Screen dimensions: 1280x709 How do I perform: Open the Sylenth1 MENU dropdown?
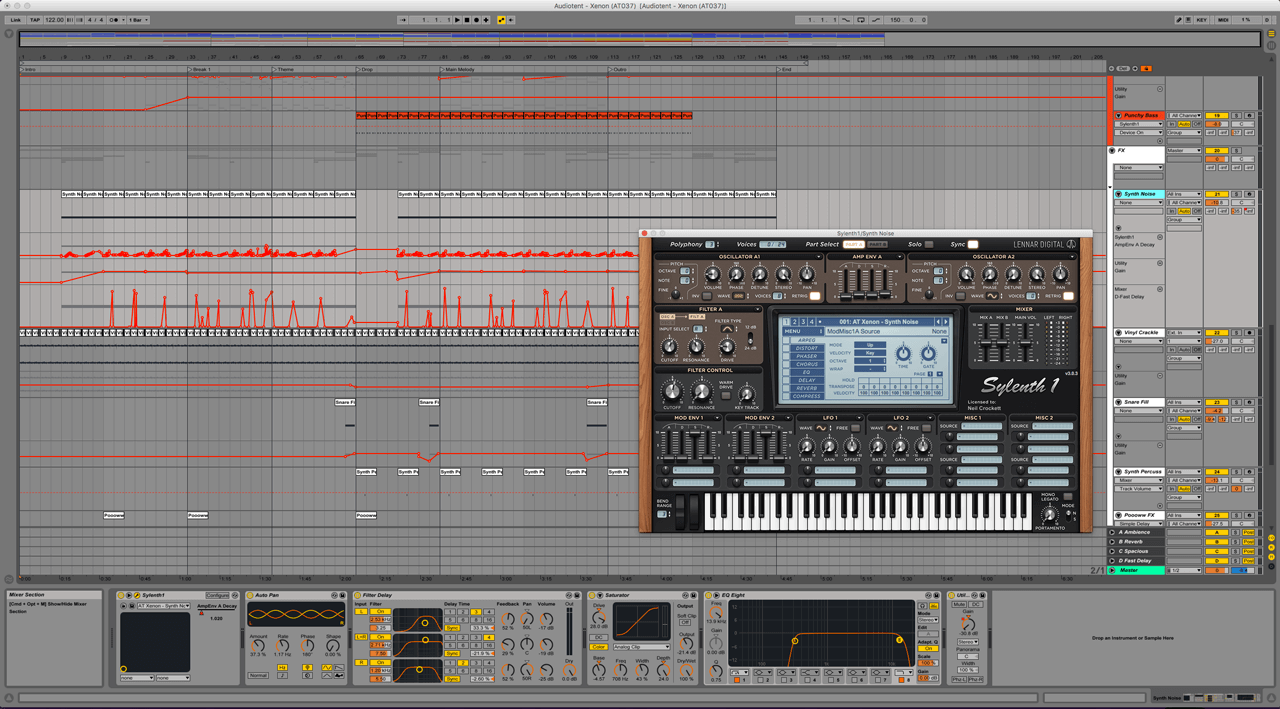click(x=798, y=331)
